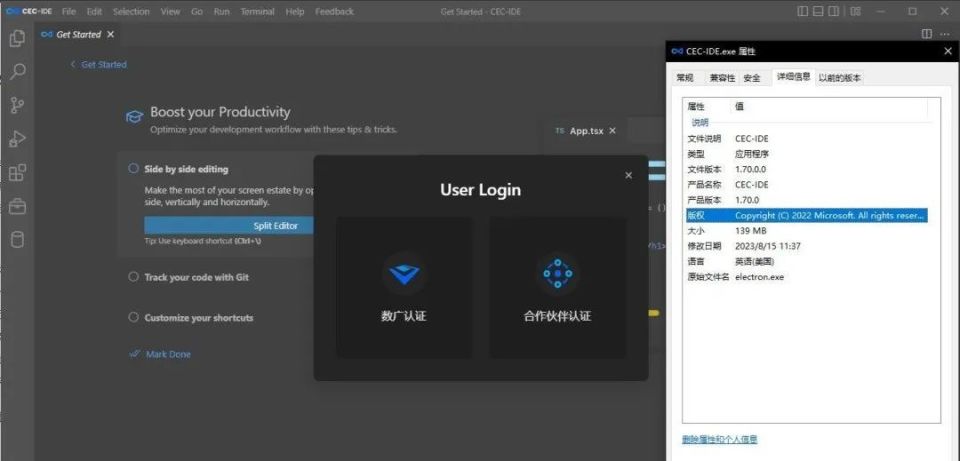Toggle secondary sidebar layout icon
The width and height of the screenshot is (960, 461).
coord(834,11)
